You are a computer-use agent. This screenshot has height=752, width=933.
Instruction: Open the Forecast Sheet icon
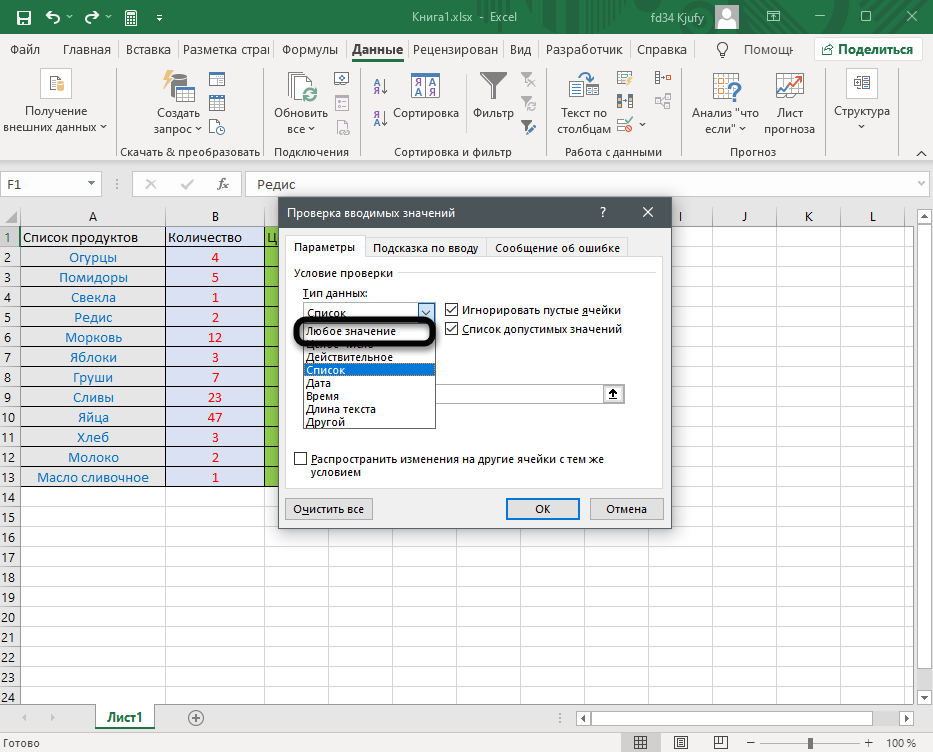tap(789, 88)
